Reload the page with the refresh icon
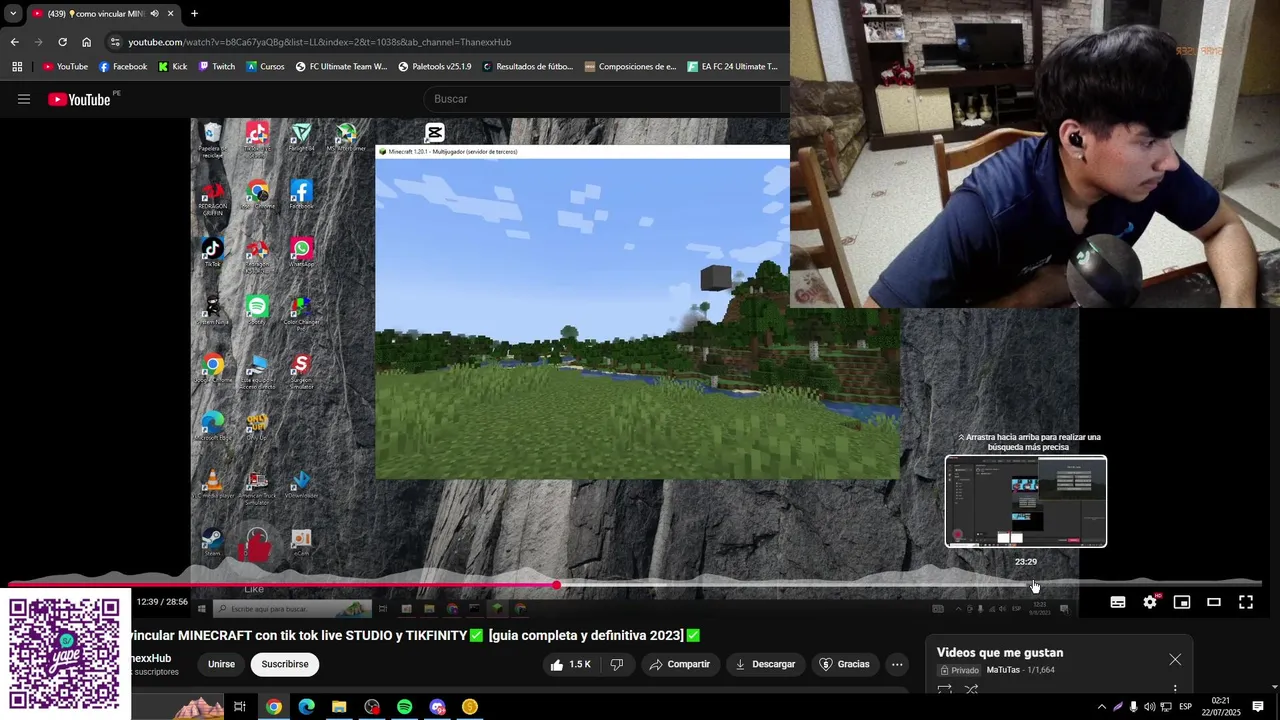 click(x=62, y=42)
